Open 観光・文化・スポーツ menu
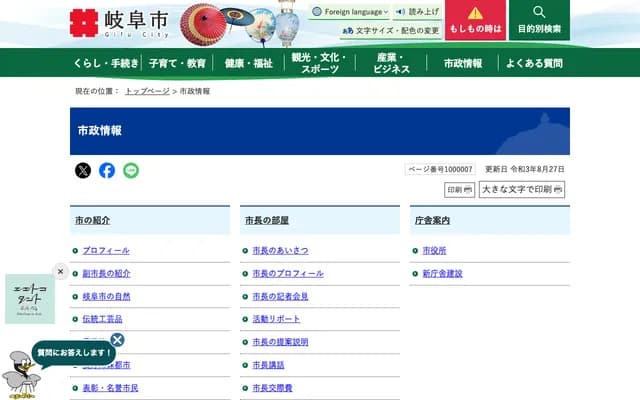Viewport: 640px width, 400px height. pos(320,63)
